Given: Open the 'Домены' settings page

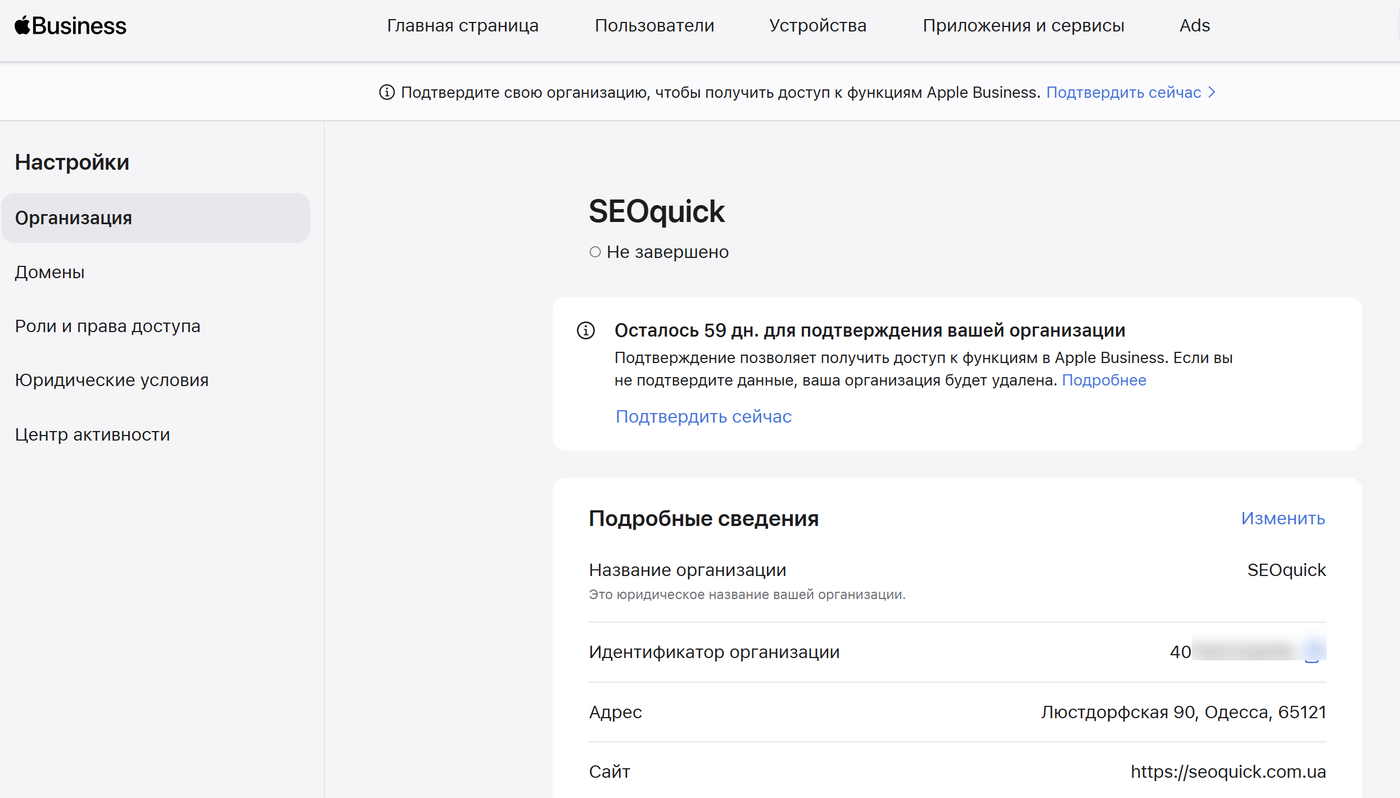Looking at the screenshot, I should click(50, 272).
